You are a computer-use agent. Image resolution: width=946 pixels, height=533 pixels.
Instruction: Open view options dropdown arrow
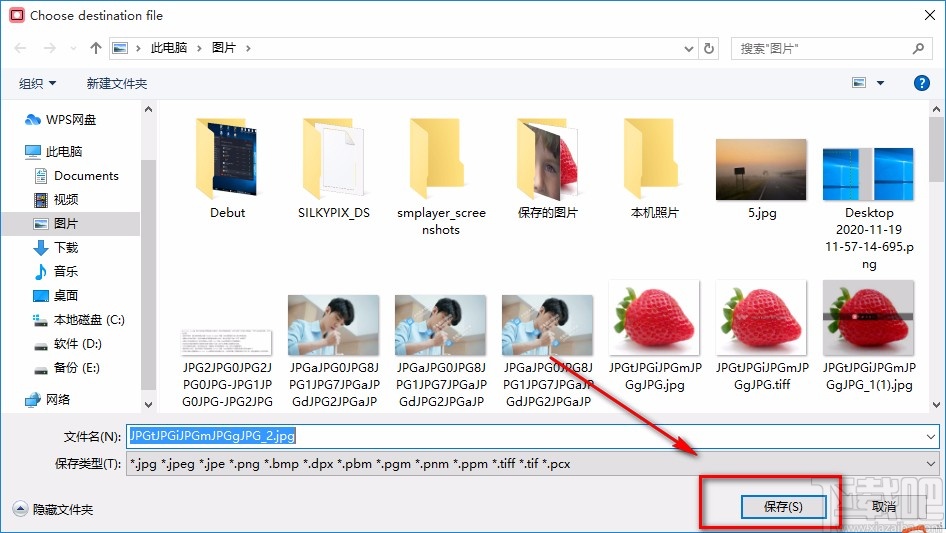pyautogui.click(x=880, y=83)
